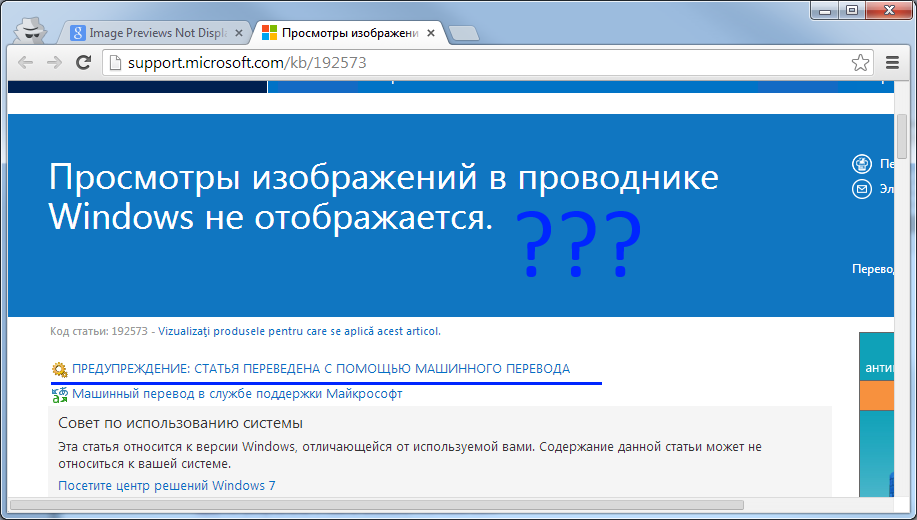Click the Microsoft favicon on the active tab
The height and width of the screenshot is (520, 917).
click(x=269, y=33)
